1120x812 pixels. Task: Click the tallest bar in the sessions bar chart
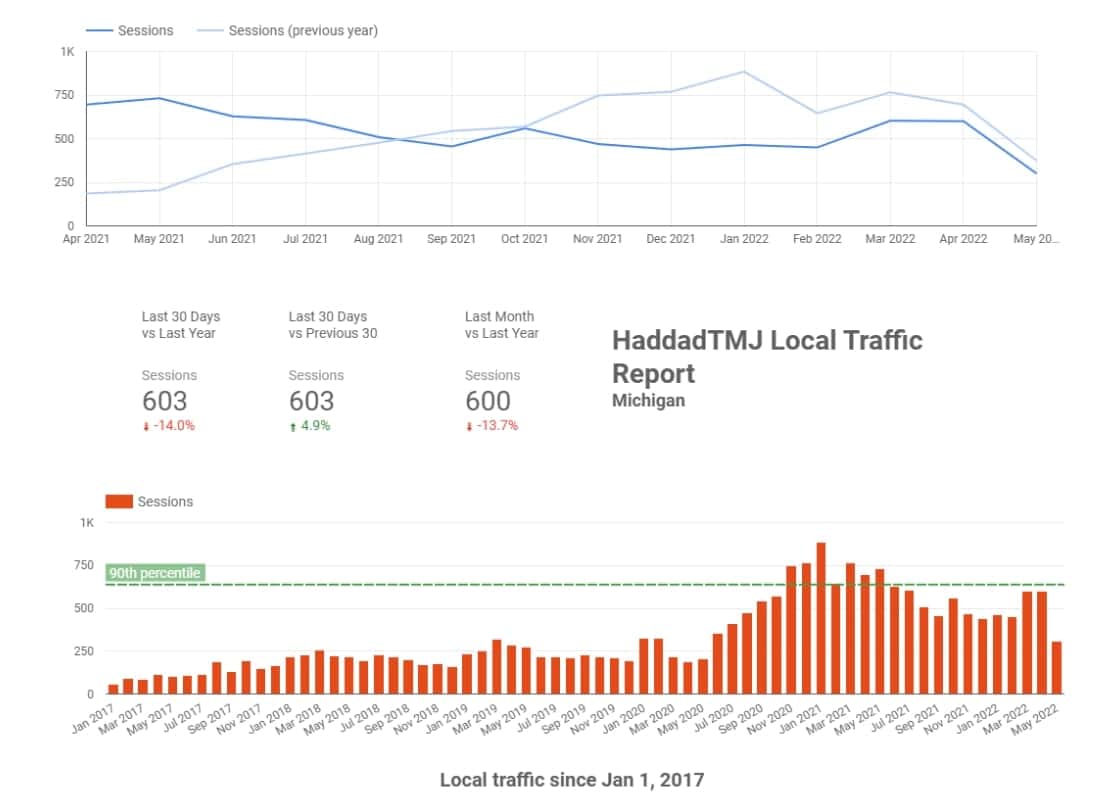[821, 618]
